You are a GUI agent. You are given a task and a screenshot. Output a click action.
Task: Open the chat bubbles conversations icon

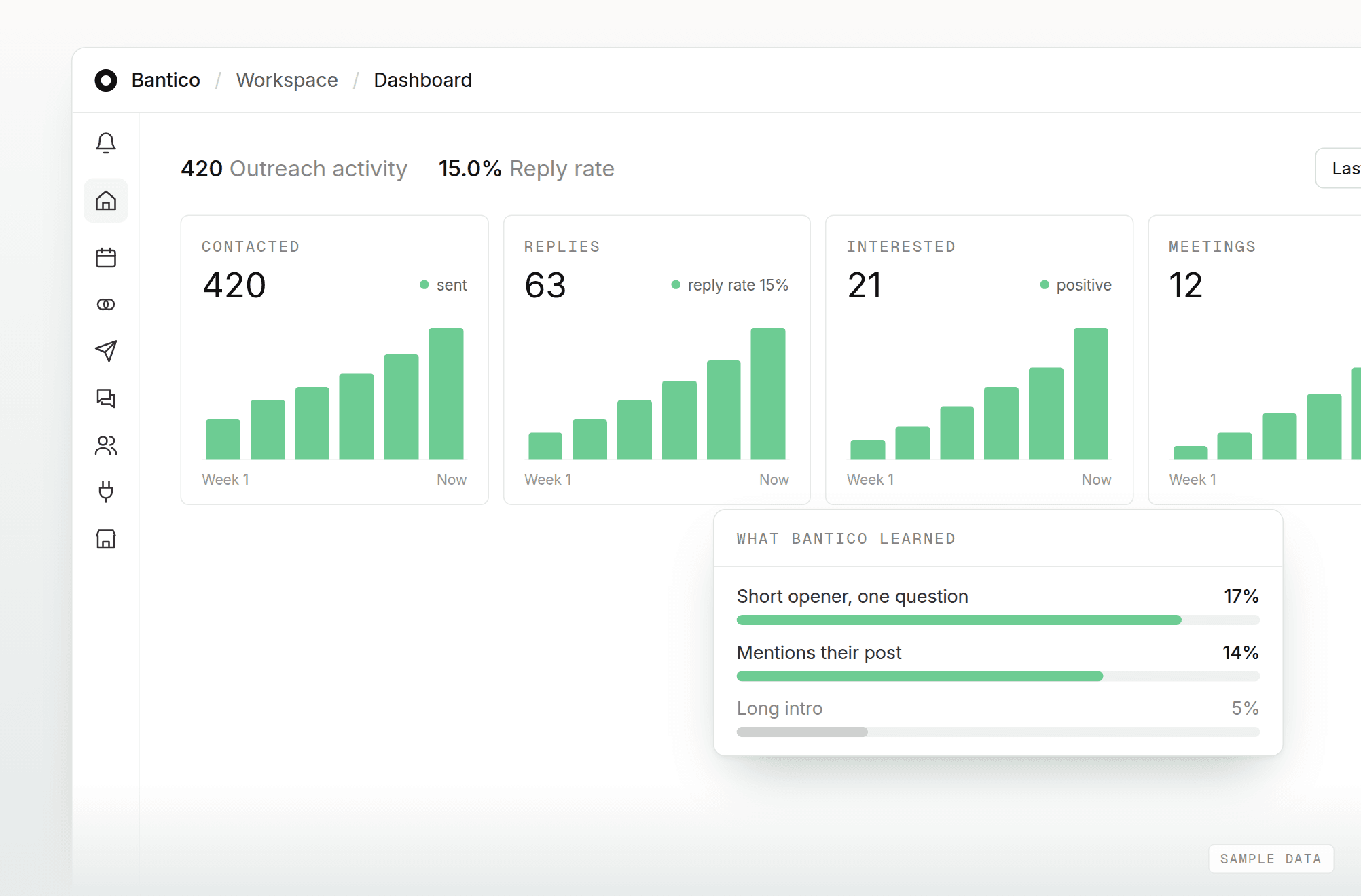pyautogui.click(x=106, y=398)
